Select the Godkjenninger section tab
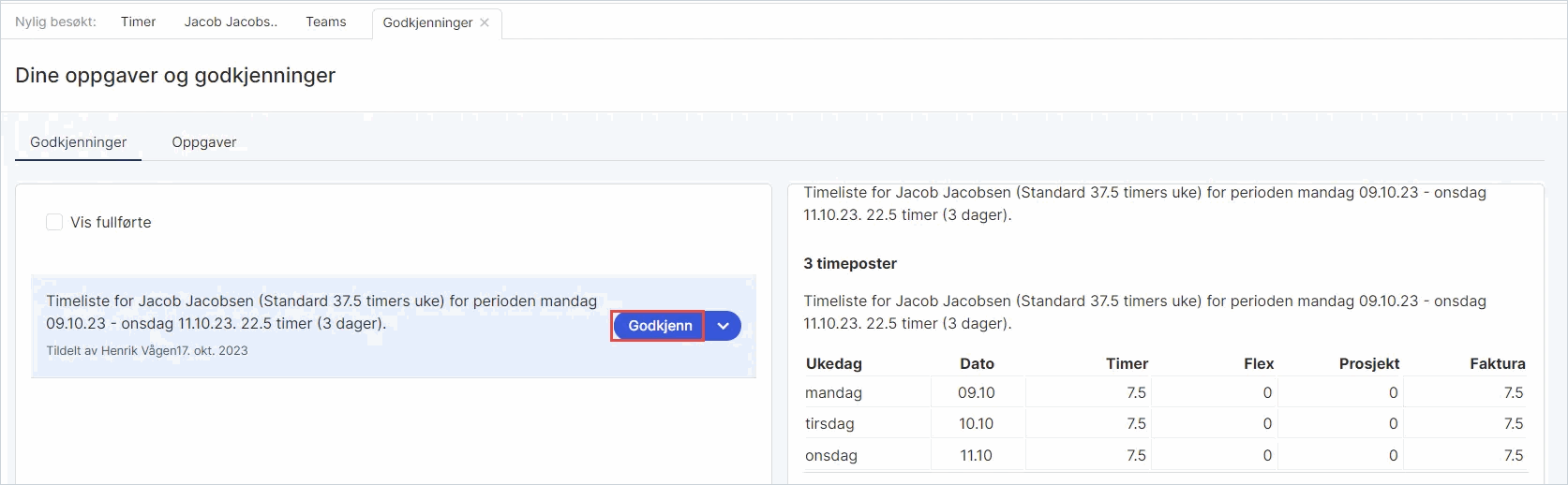 tap(79, 142)
